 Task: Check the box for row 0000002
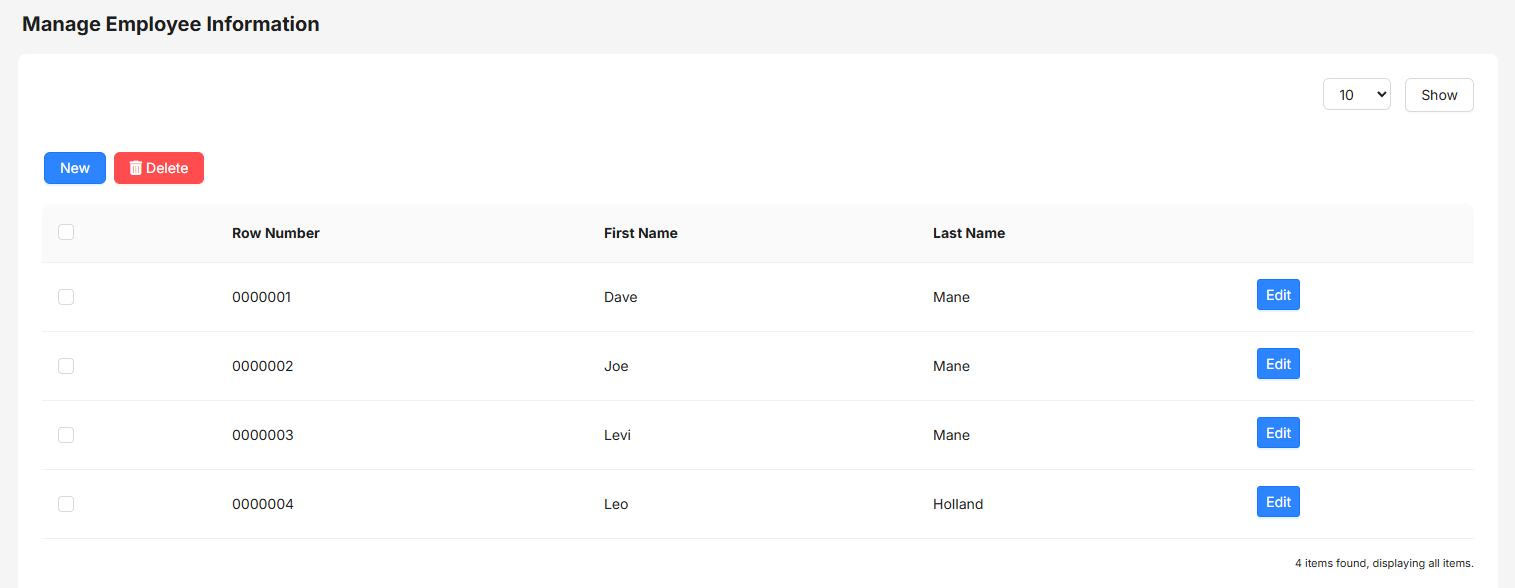click(x=66, y=366)
